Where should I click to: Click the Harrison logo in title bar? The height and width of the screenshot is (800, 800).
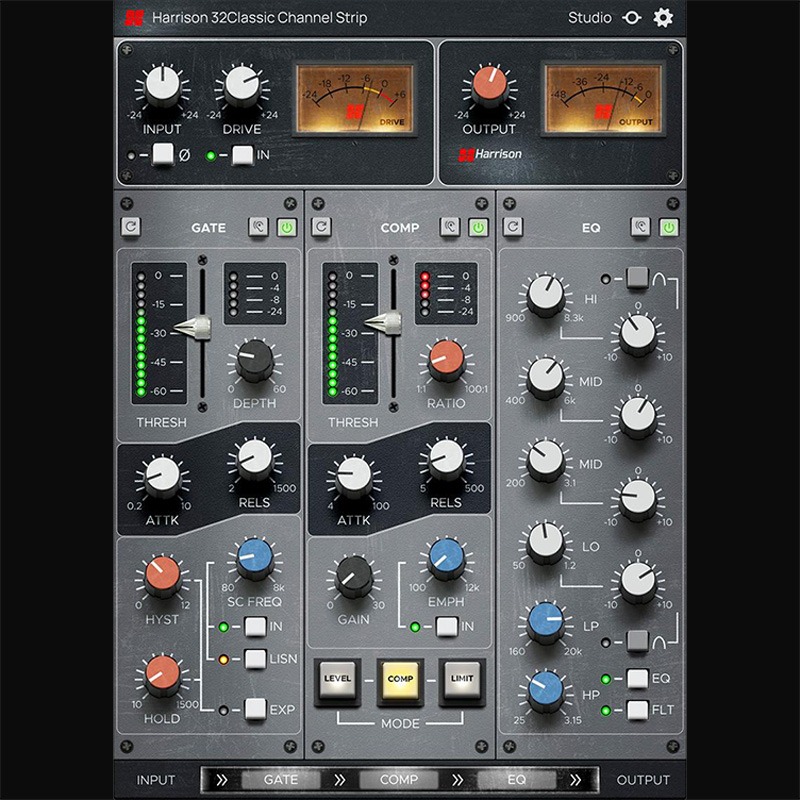pos(134,18)
